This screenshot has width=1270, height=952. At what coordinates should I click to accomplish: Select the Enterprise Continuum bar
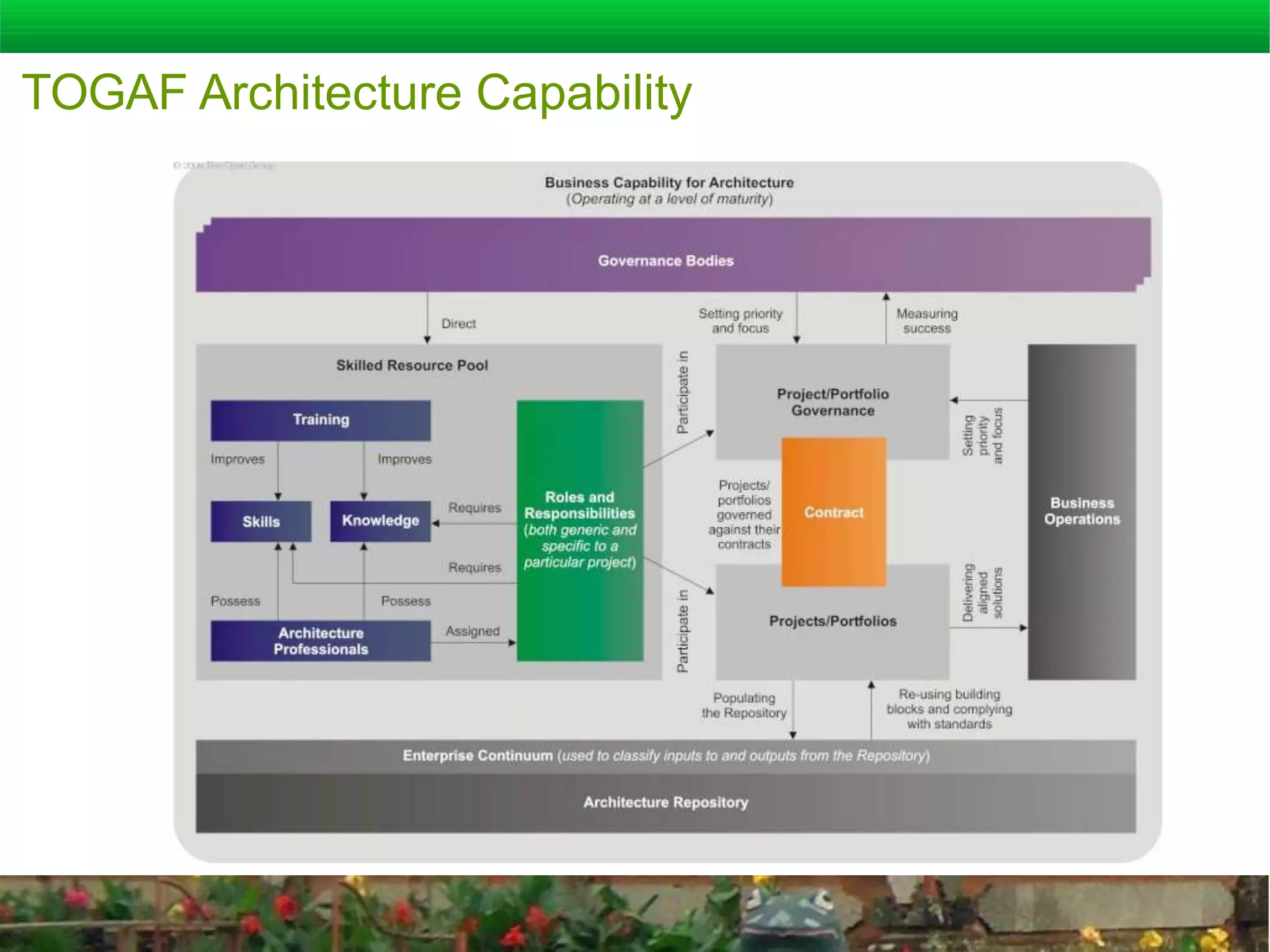(665, 756)
